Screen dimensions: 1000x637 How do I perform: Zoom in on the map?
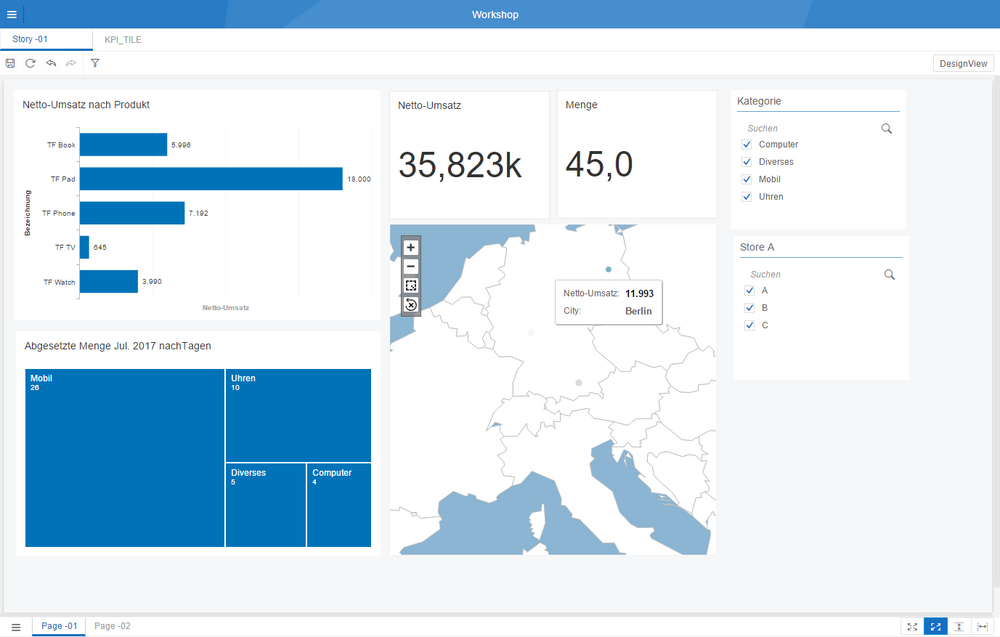tap(411, 247)
